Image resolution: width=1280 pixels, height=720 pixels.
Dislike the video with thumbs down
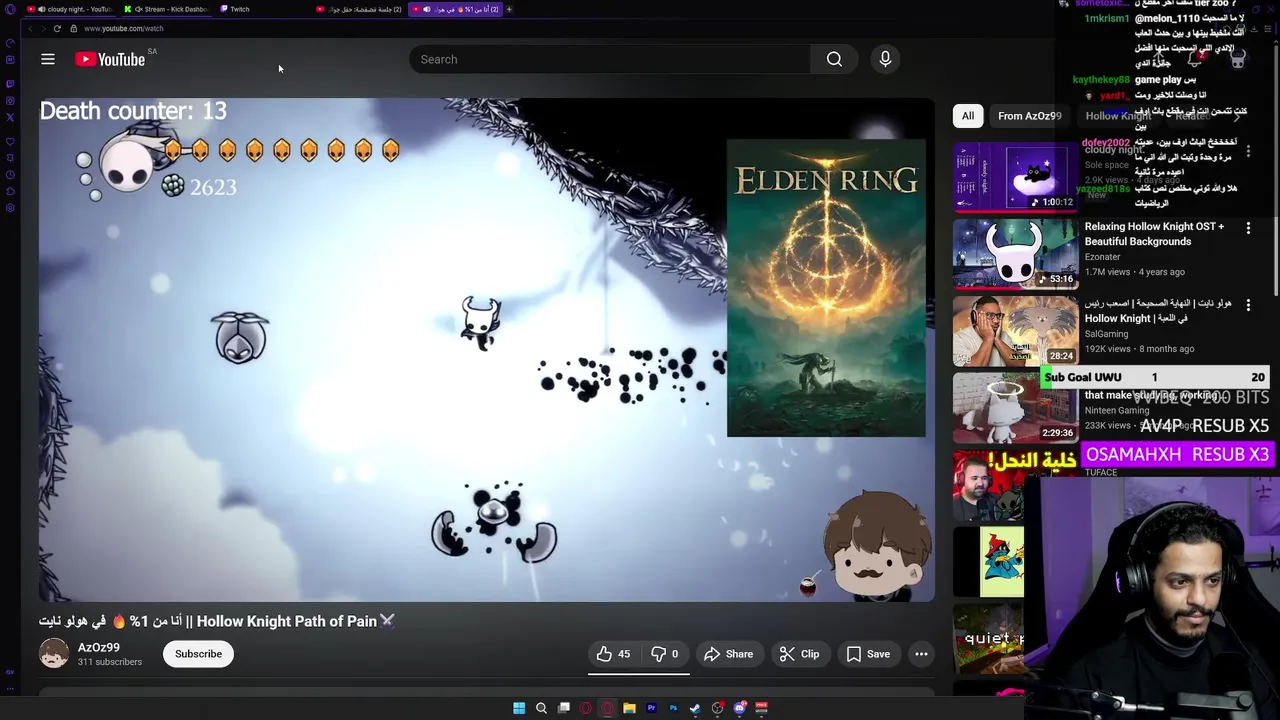coord(665,654)
